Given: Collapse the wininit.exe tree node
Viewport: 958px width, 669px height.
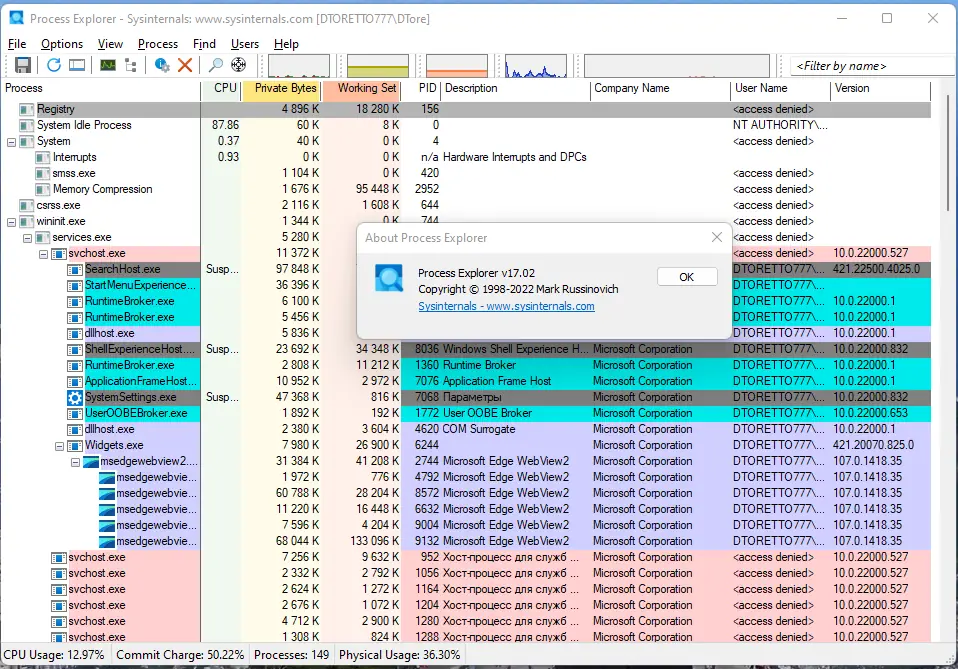Looking at the screenshot, I should tap(11, 222).
